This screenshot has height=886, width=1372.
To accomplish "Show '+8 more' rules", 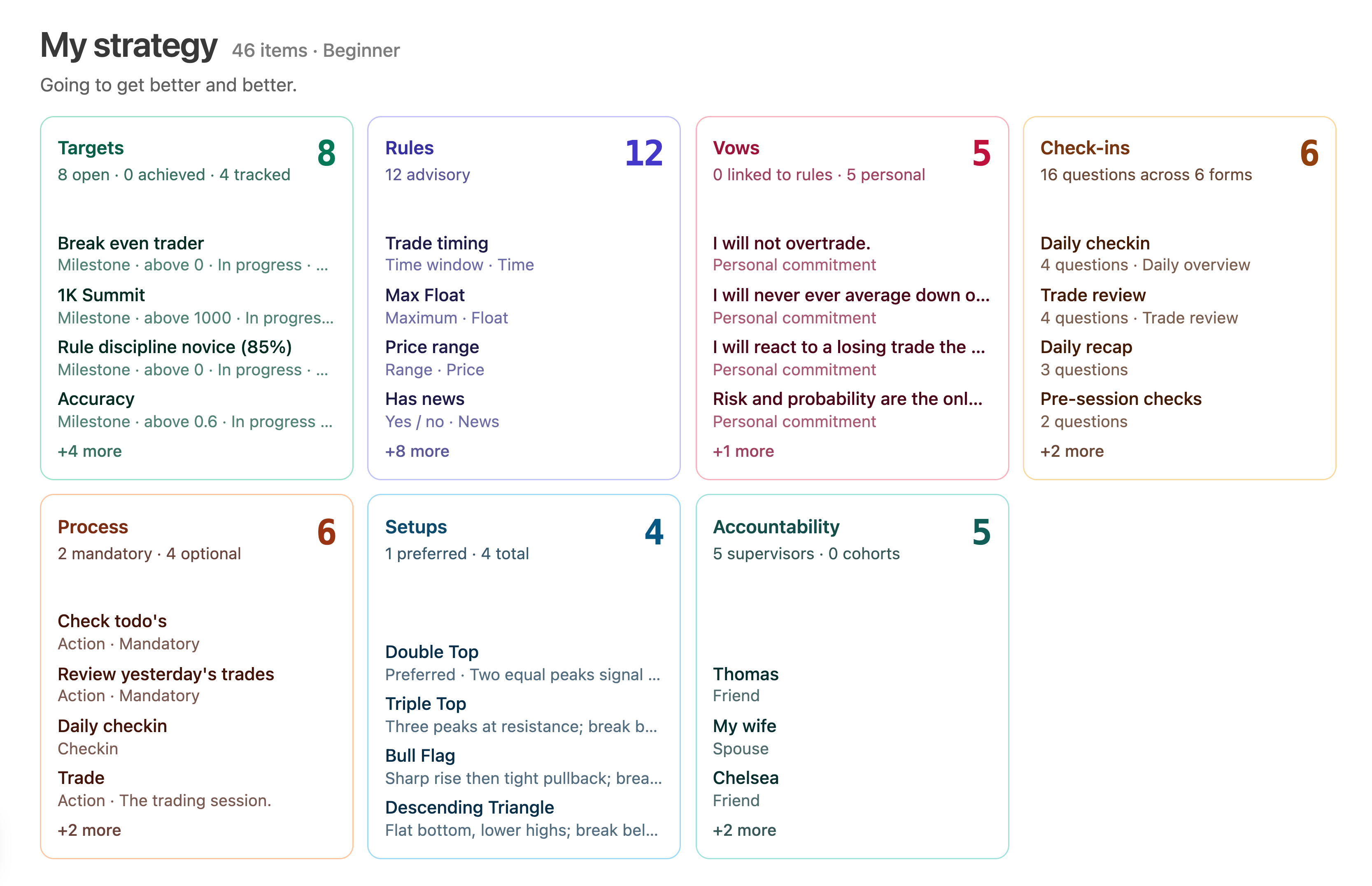I will click(417, 451).
